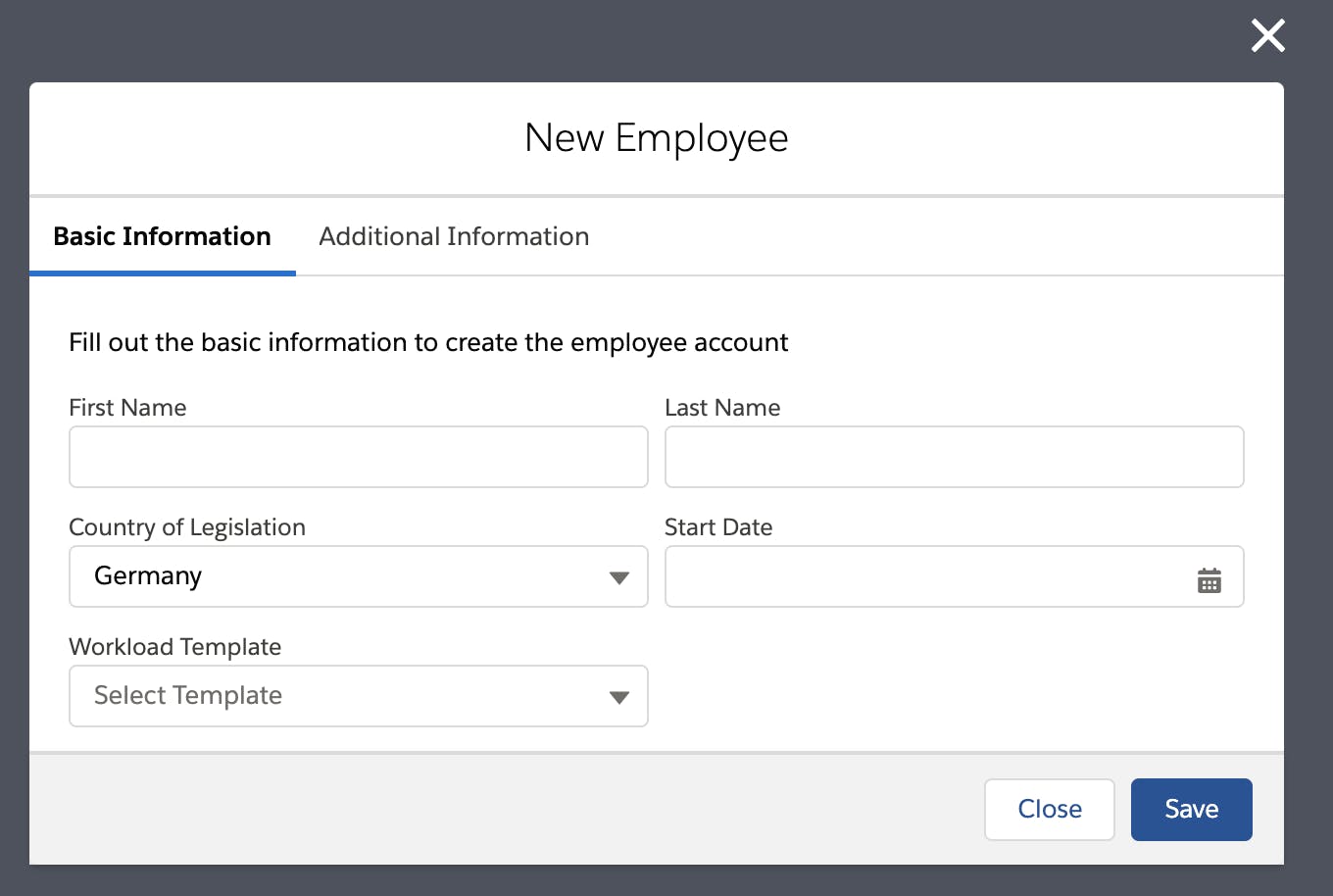
Task: Expand the Country of Legislation dropdown
Action: click(359, 576)
